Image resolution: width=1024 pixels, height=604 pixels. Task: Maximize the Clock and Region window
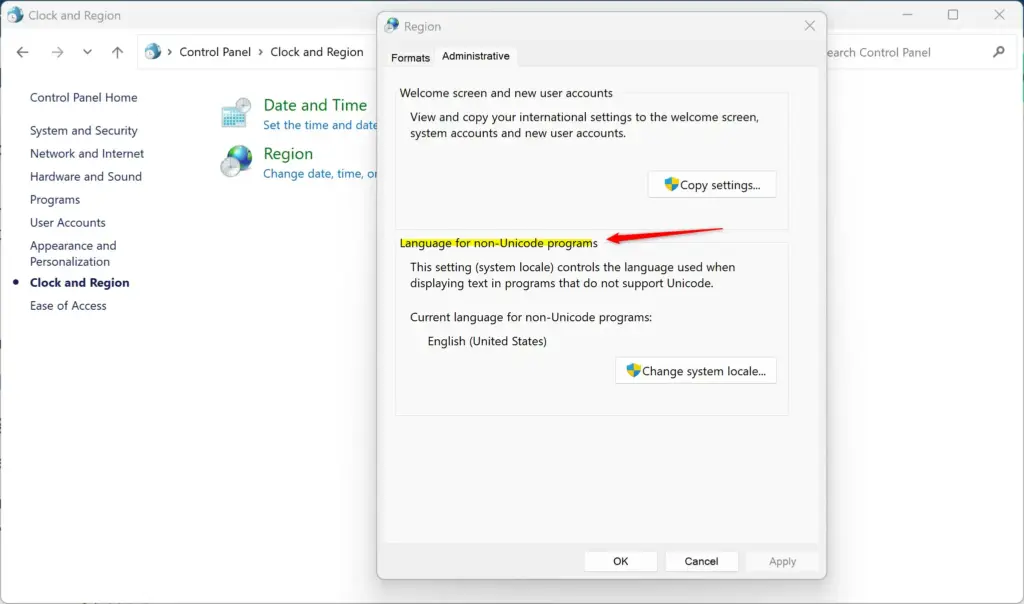coord(953,14)
